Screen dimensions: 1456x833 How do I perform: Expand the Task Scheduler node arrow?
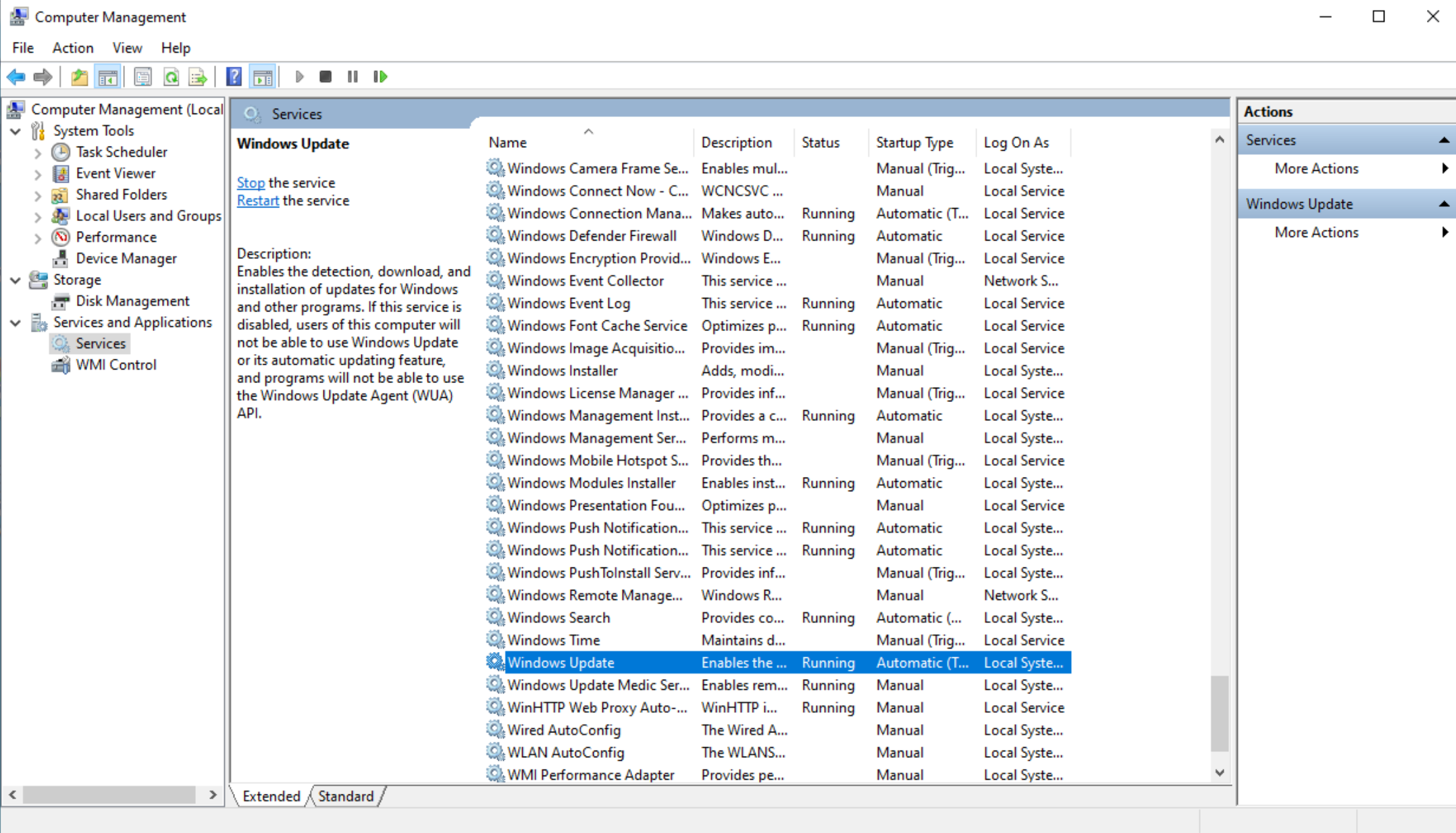pos(38,153)
